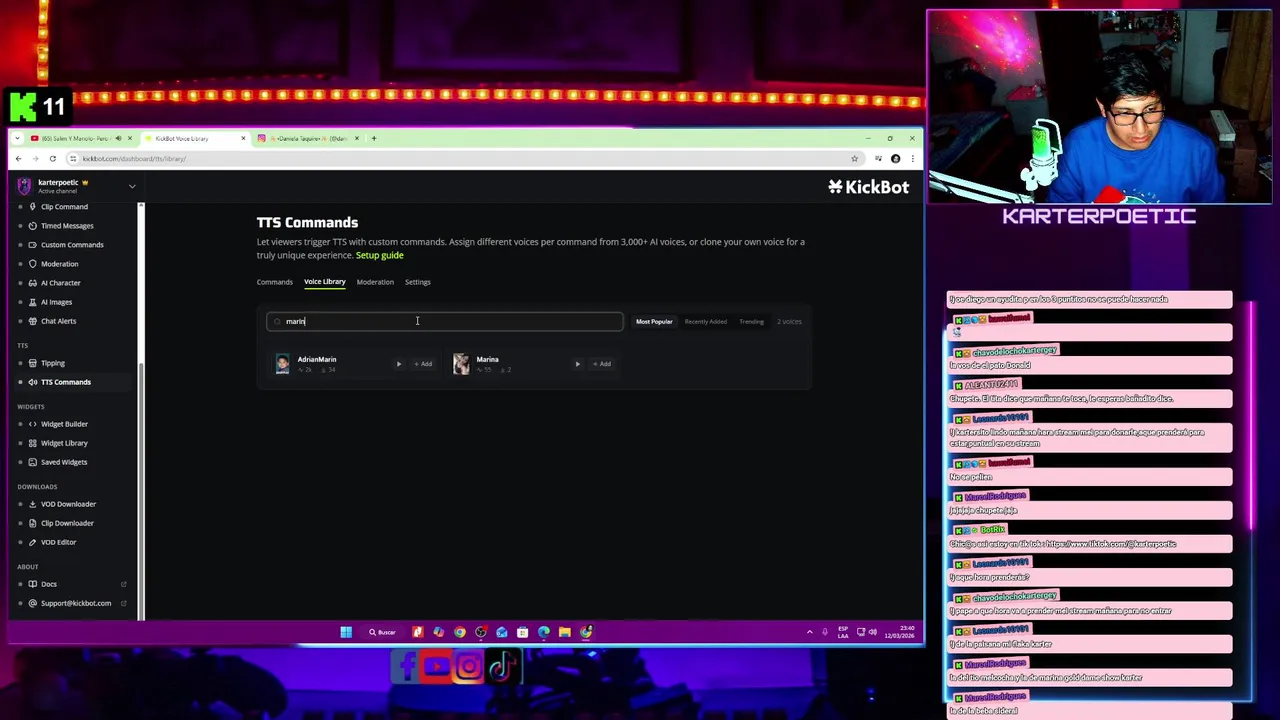This screenshot has width=1280, height=720.
Task: Open Tipping under the TTS section
Action: (52, 363)
